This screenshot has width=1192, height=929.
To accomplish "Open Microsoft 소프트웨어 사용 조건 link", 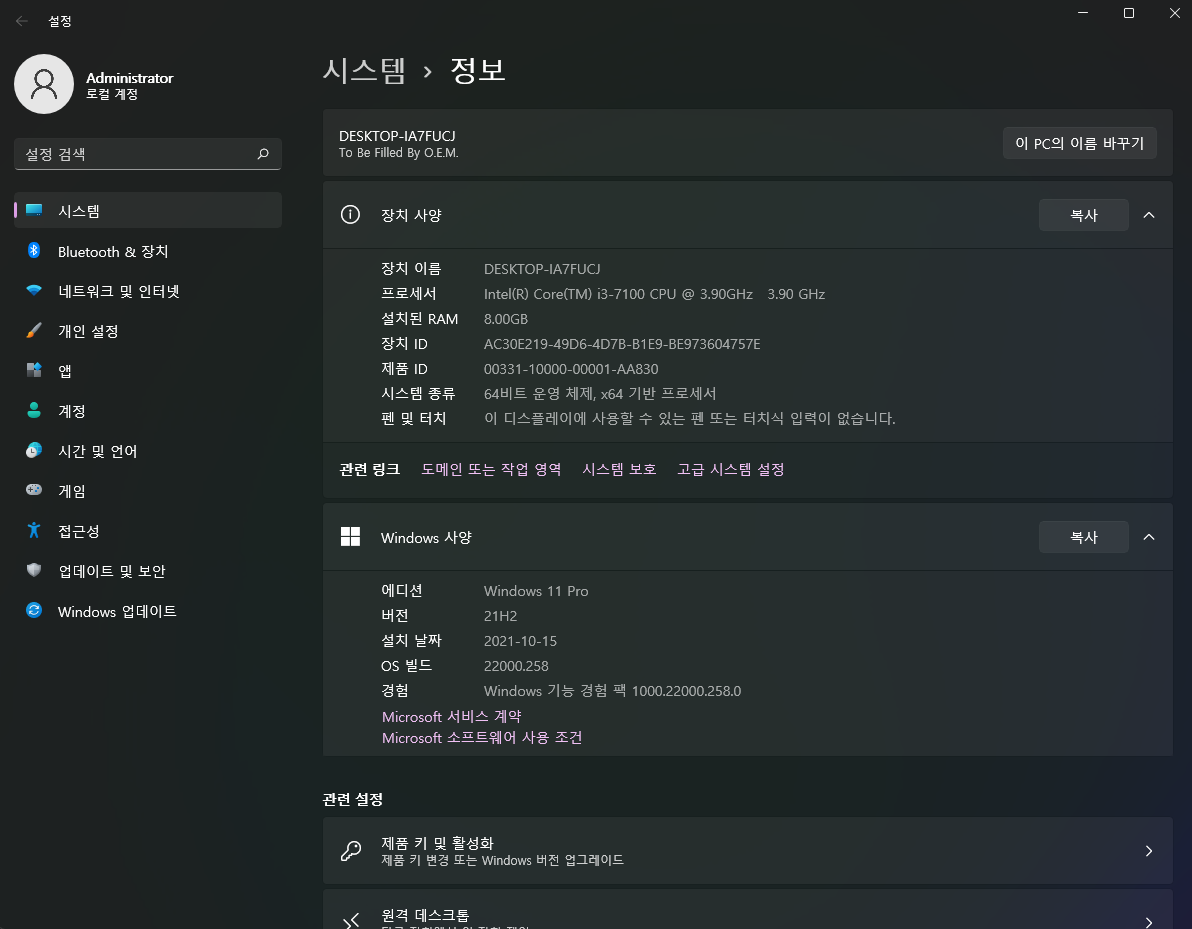I will [x=482, y=737].
